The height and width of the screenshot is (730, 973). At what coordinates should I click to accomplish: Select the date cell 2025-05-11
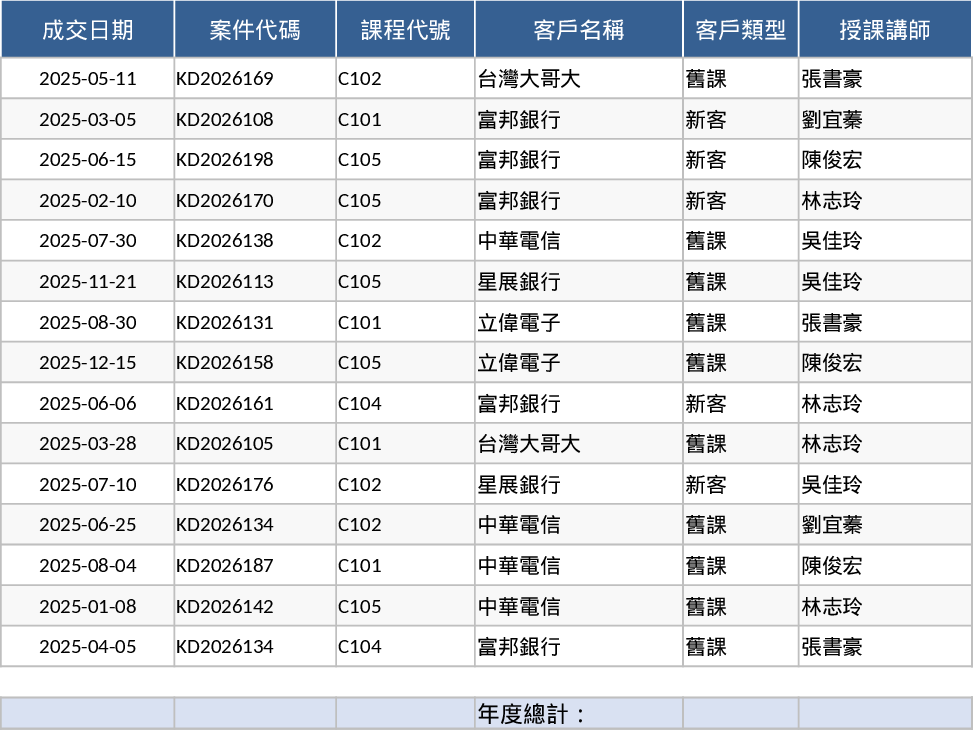(x=87, y=79)
